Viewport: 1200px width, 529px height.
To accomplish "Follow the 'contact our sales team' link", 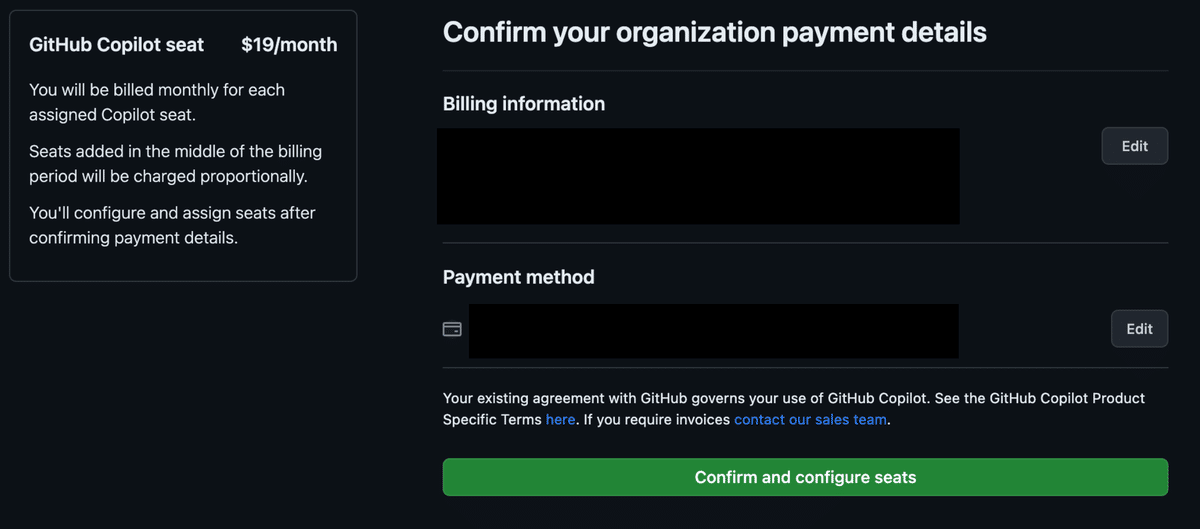I will tap(810, 420).
